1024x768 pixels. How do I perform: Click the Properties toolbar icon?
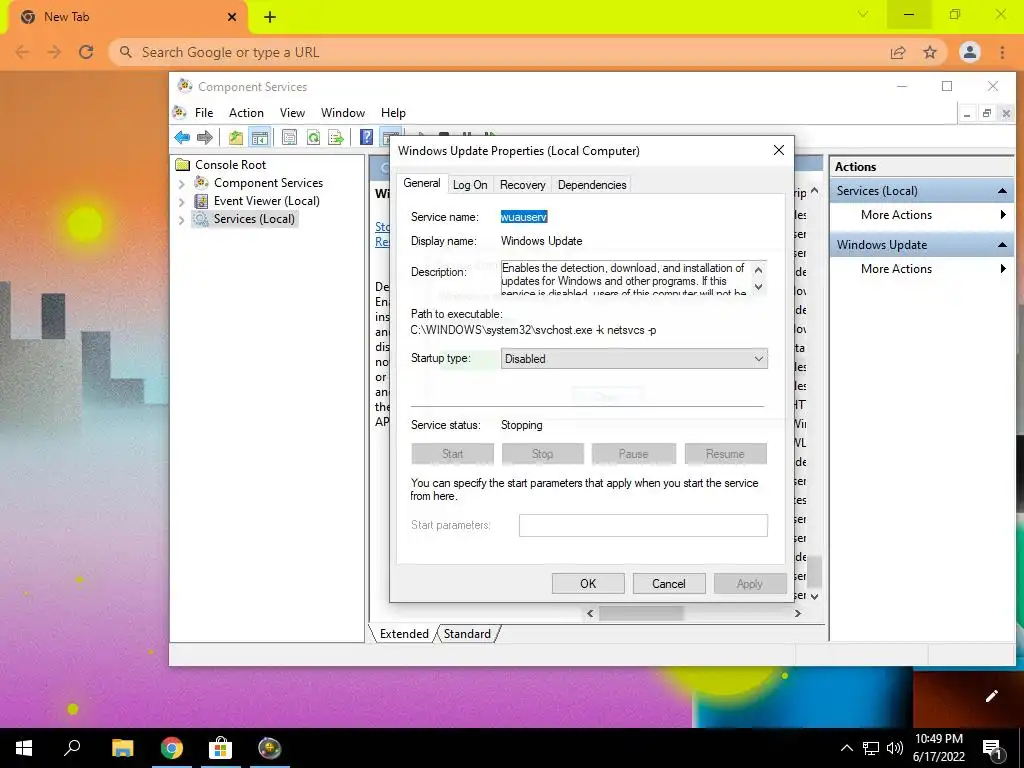289,137
